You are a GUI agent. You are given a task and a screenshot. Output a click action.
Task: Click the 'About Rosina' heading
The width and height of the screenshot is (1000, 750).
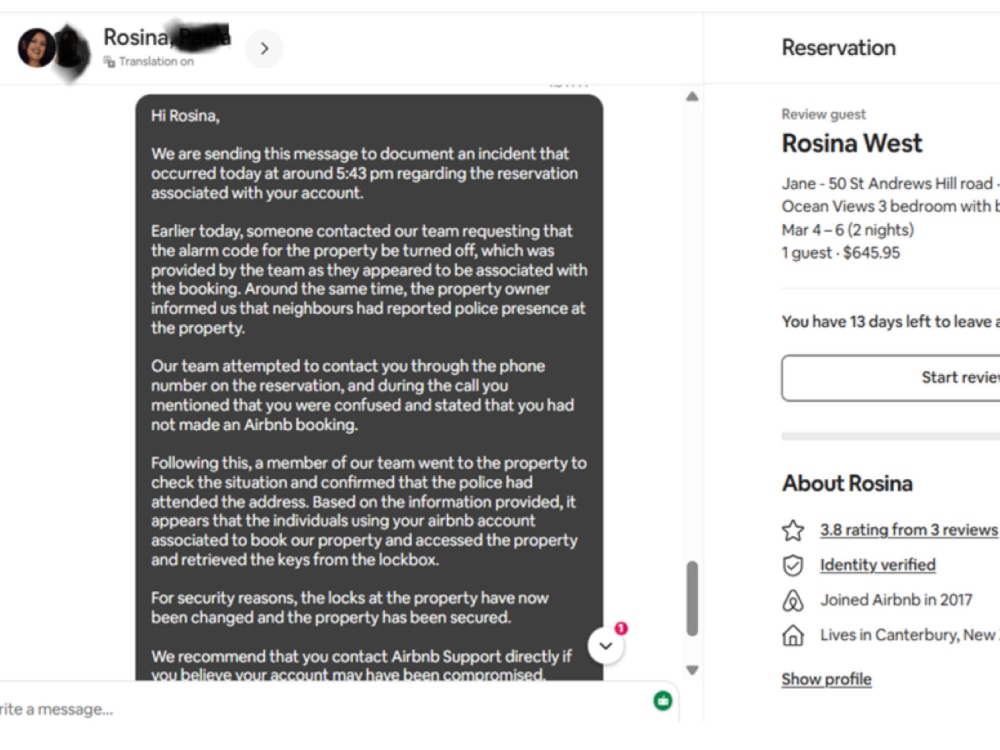tap(847, 483)
